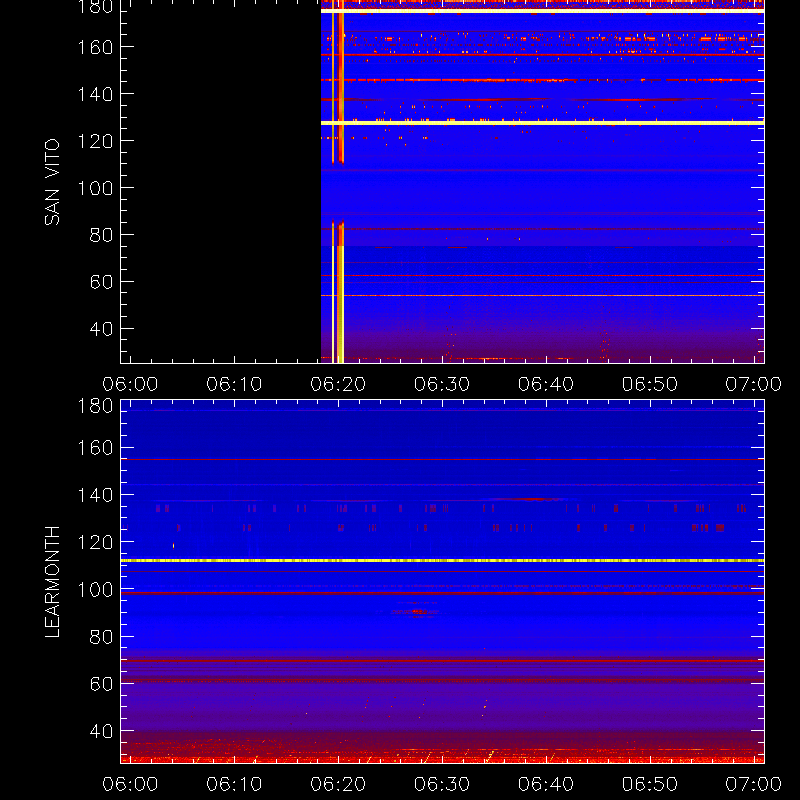Select the 80 tick label on San Vito plot
Screen dimensions: 800x800
(x=101, y=235)
